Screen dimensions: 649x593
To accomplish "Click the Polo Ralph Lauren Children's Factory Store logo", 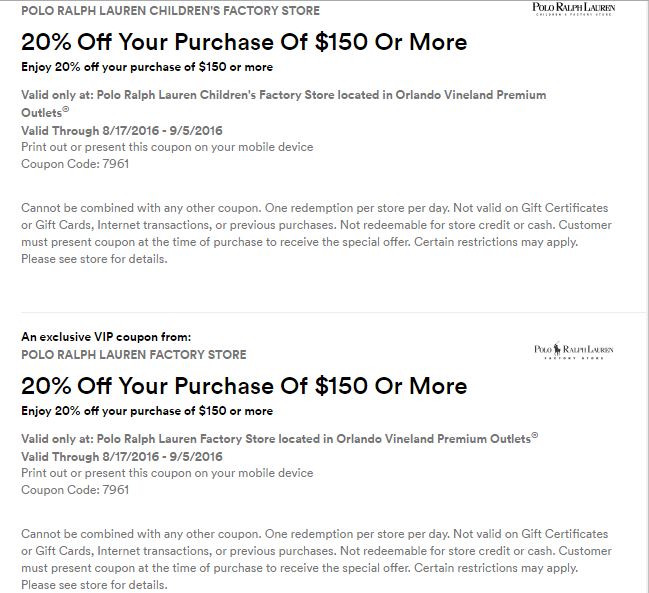I will click(574, 11).
